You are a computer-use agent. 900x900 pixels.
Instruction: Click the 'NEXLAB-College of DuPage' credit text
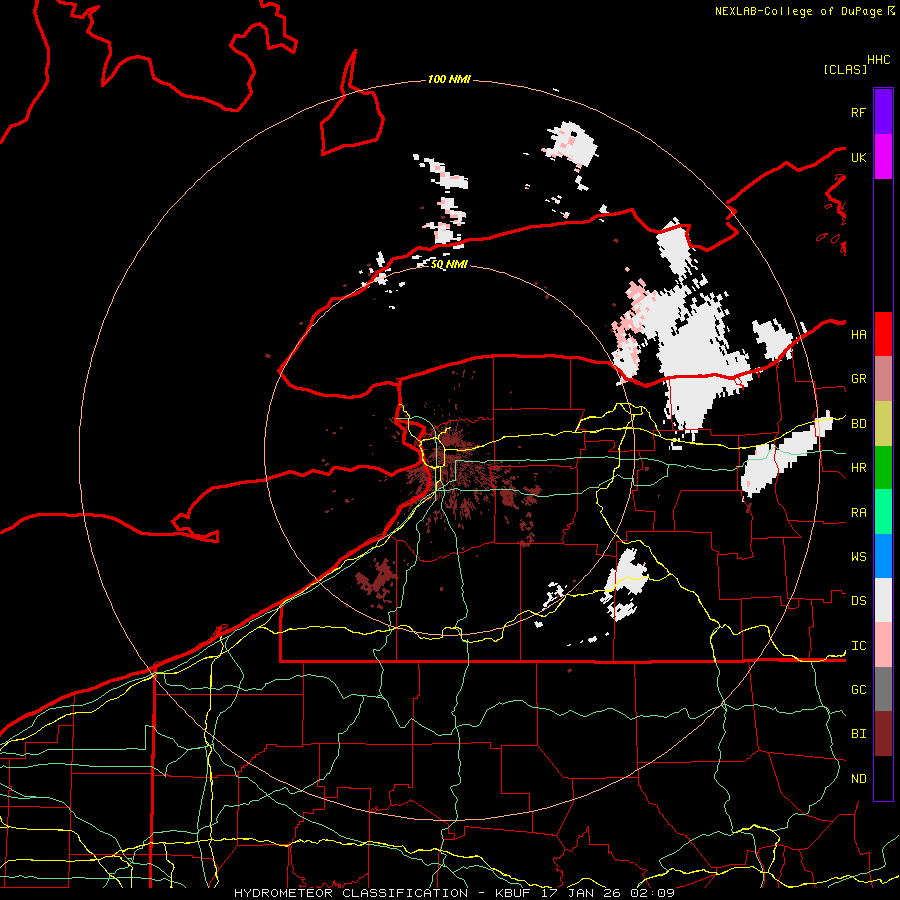pyautogui.click(x=800, y=11)
